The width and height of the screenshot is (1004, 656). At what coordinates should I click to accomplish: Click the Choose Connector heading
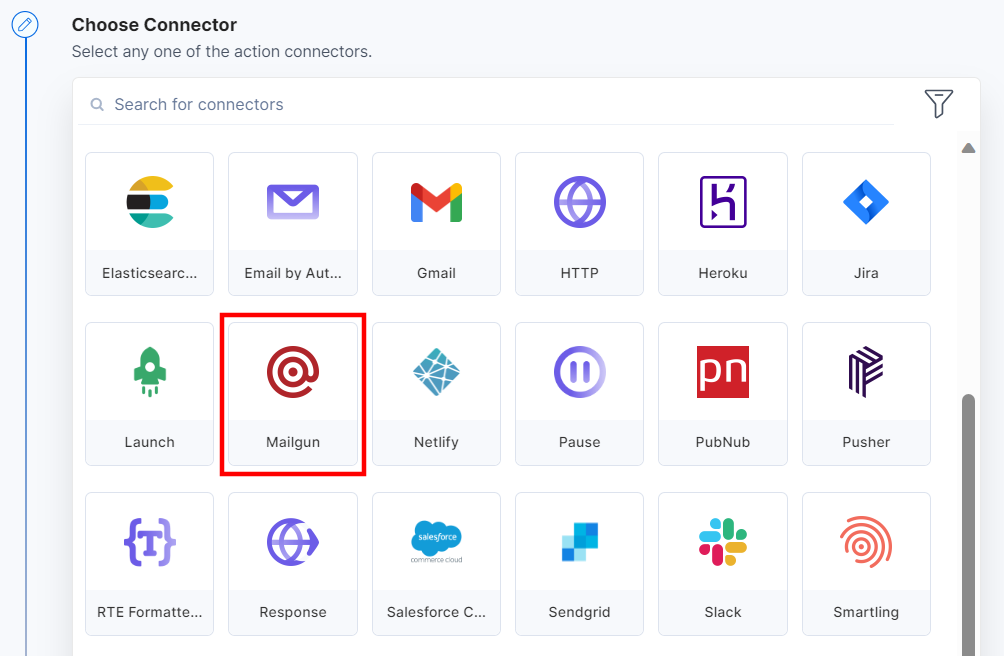[154, 25]
